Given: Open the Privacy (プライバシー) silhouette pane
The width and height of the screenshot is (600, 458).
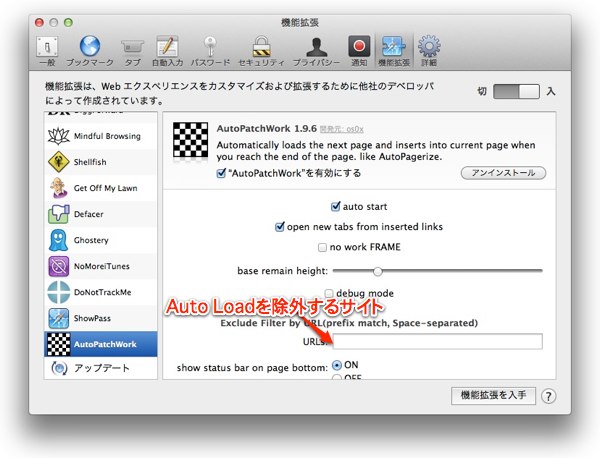Looking at the screenshot, I should [x=316, y=51].
